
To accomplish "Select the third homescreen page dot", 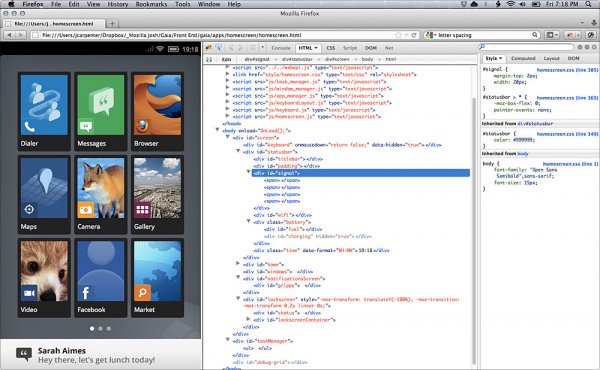I will [x=109, y=328].
